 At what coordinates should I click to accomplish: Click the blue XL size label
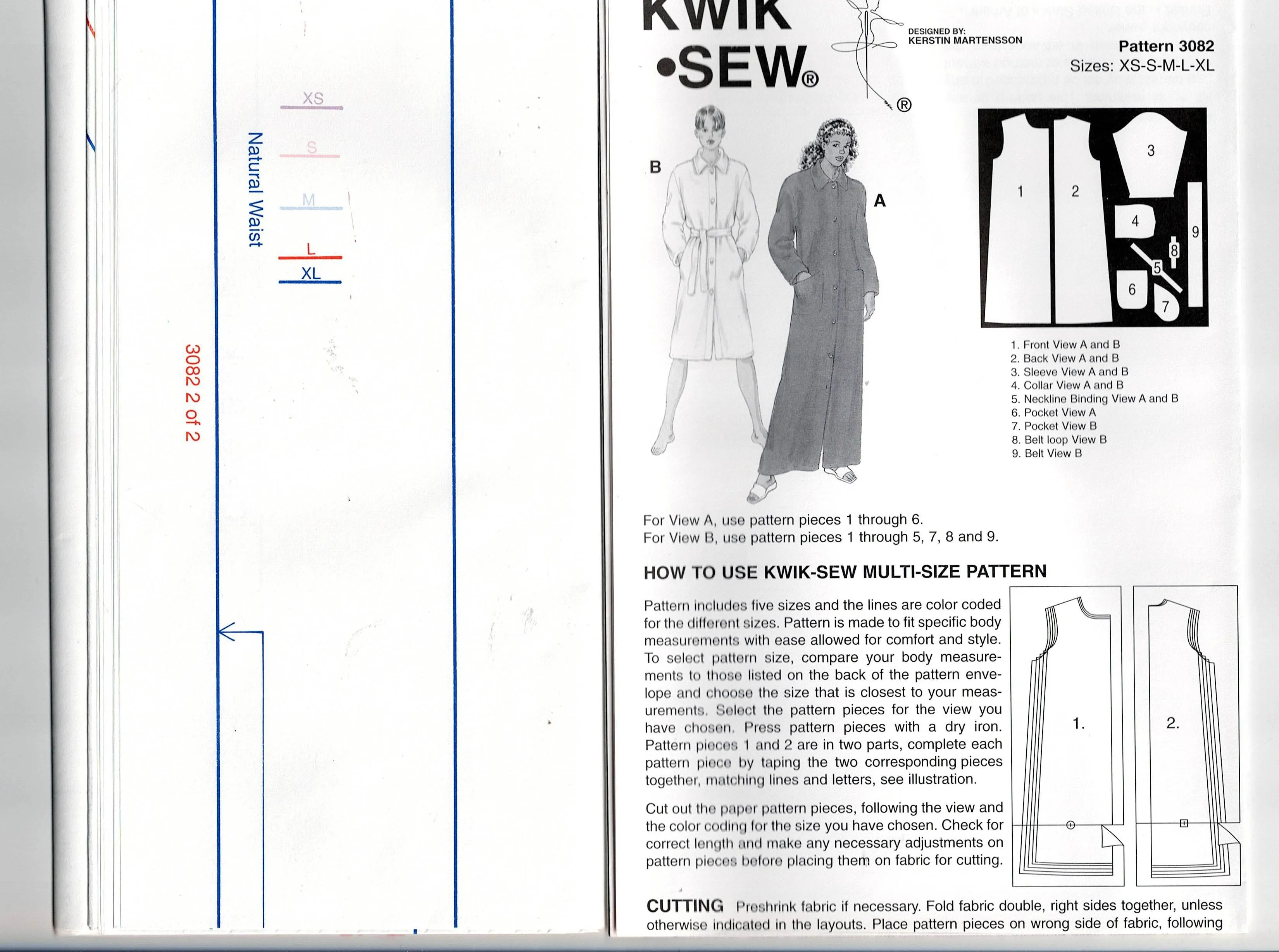311,273
